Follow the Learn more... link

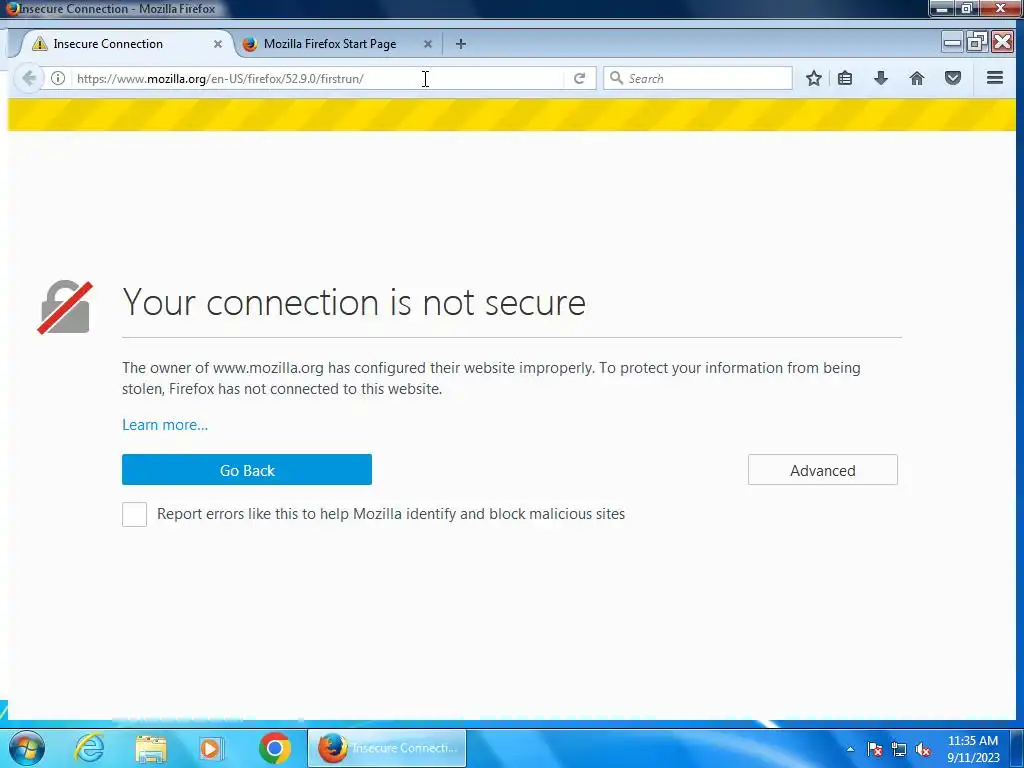[165, 424]
